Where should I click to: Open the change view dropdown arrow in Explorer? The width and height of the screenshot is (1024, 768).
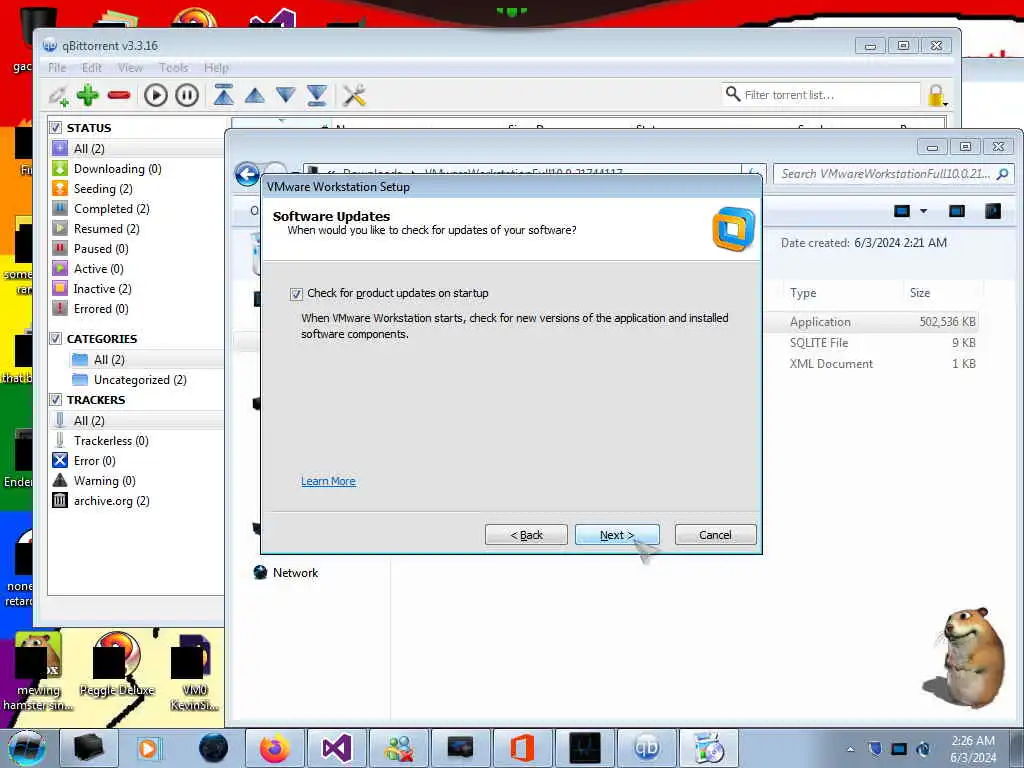tap(923, 211)
